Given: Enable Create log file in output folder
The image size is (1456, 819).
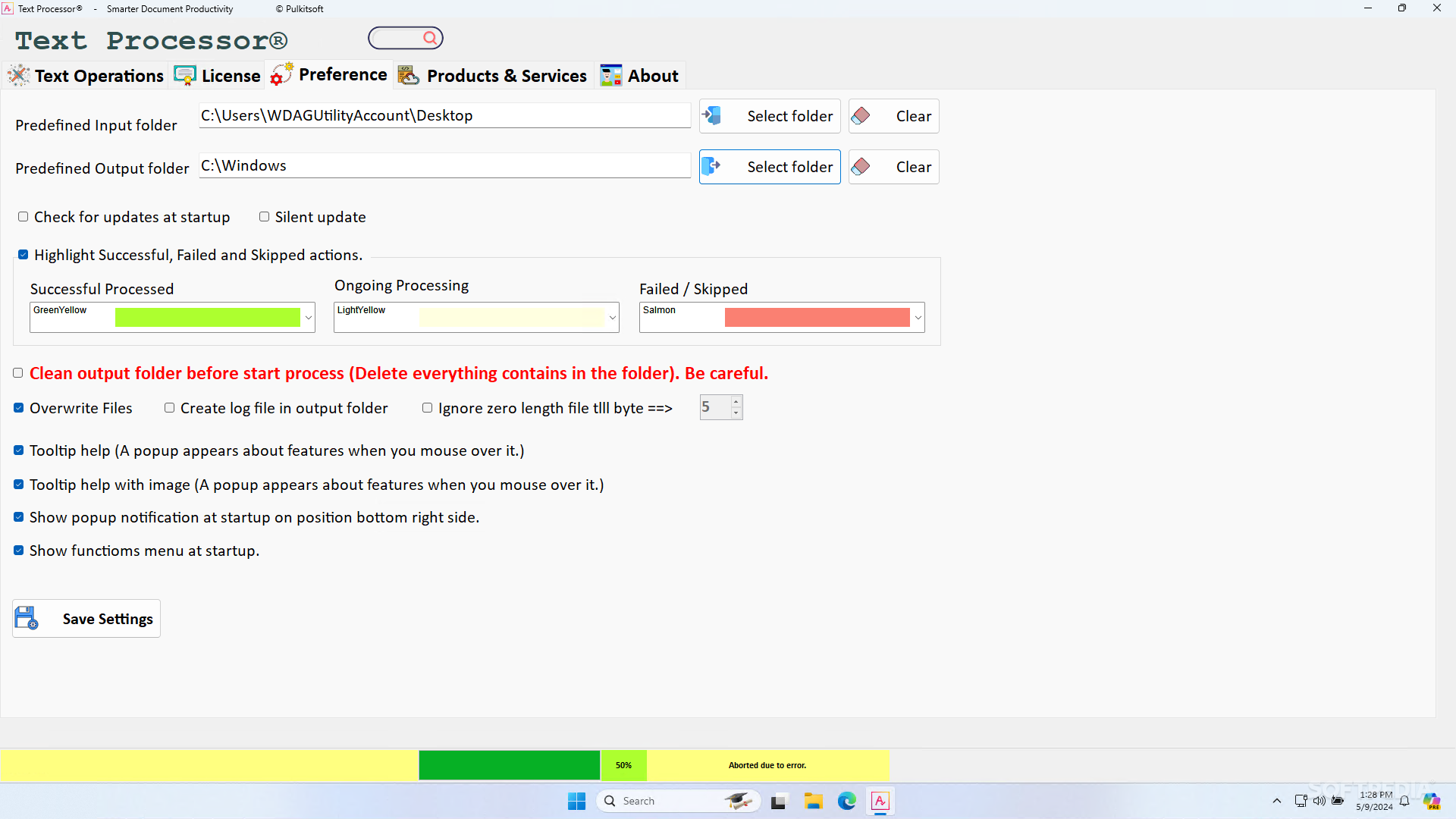Looking at the screenshot, I should click(170, 408).
